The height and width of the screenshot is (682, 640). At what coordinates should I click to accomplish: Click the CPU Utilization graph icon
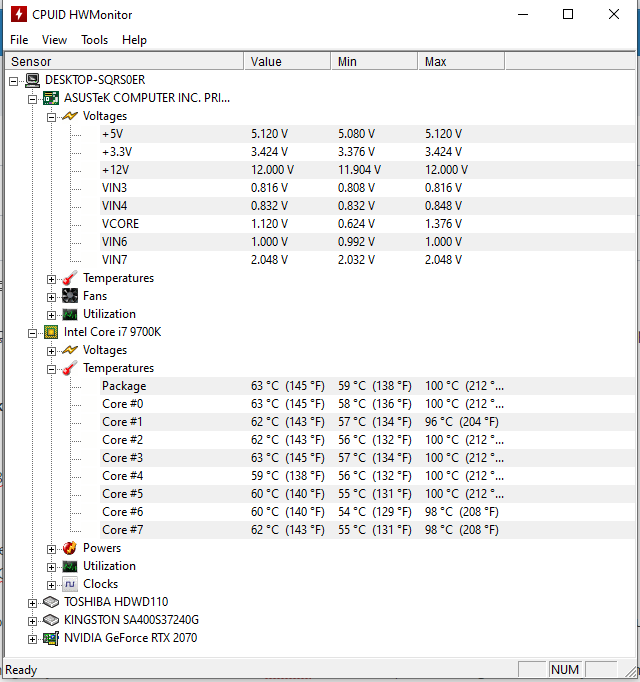click(x=70, y=566)
